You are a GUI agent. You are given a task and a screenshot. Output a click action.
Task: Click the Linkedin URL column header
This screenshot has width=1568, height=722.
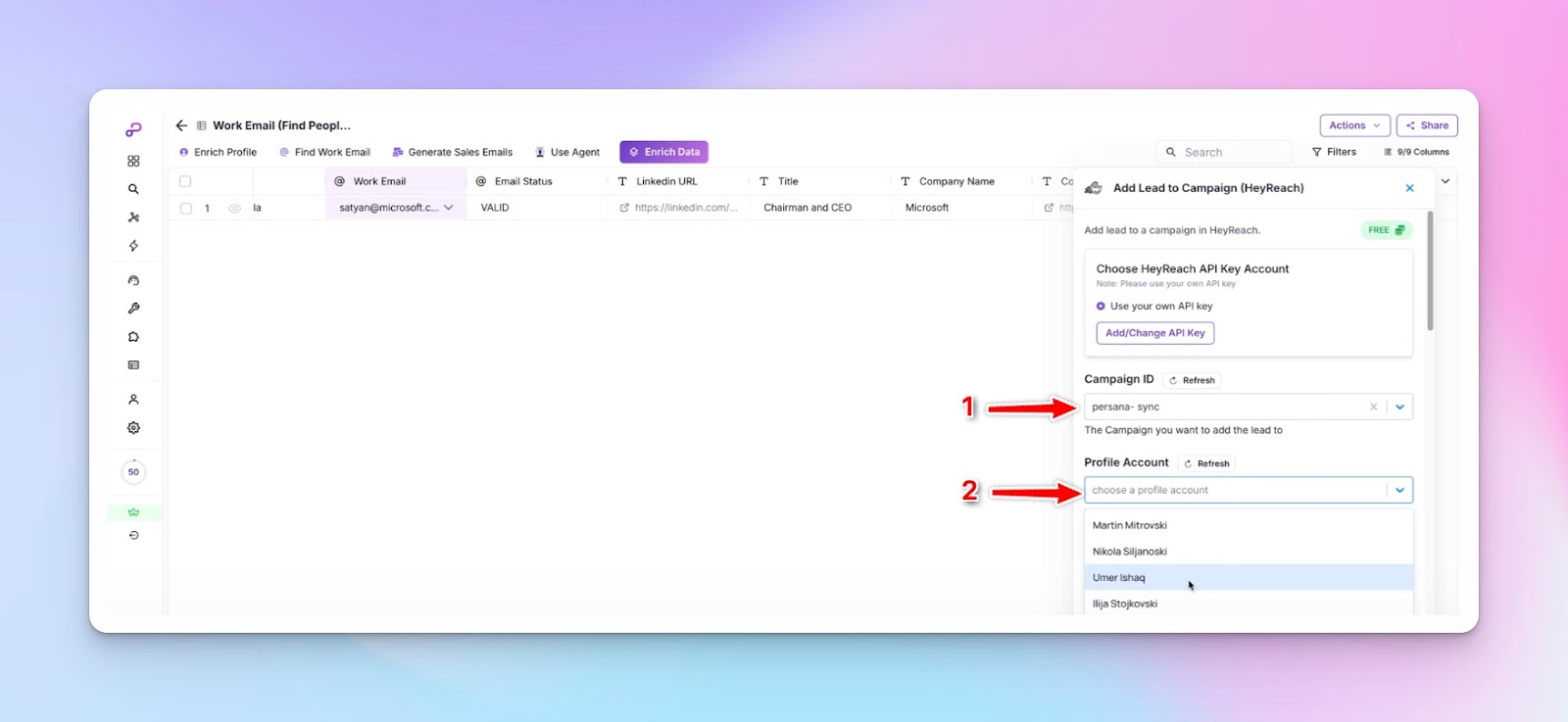click(x=679, y=181)
